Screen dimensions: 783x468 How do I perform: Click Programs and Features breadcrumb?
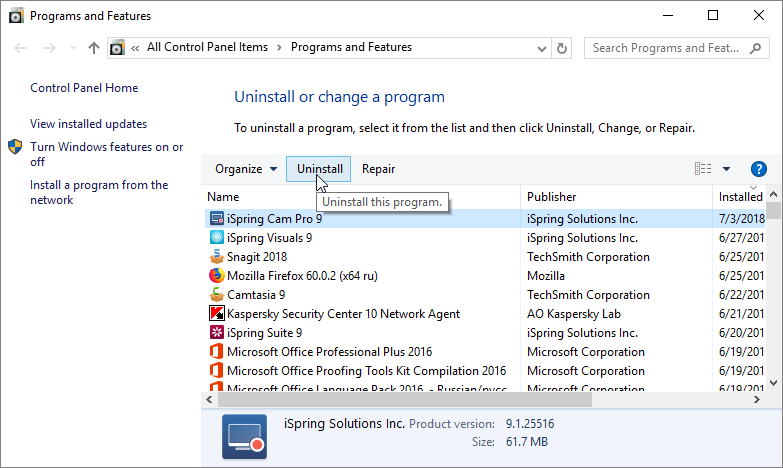352,47
